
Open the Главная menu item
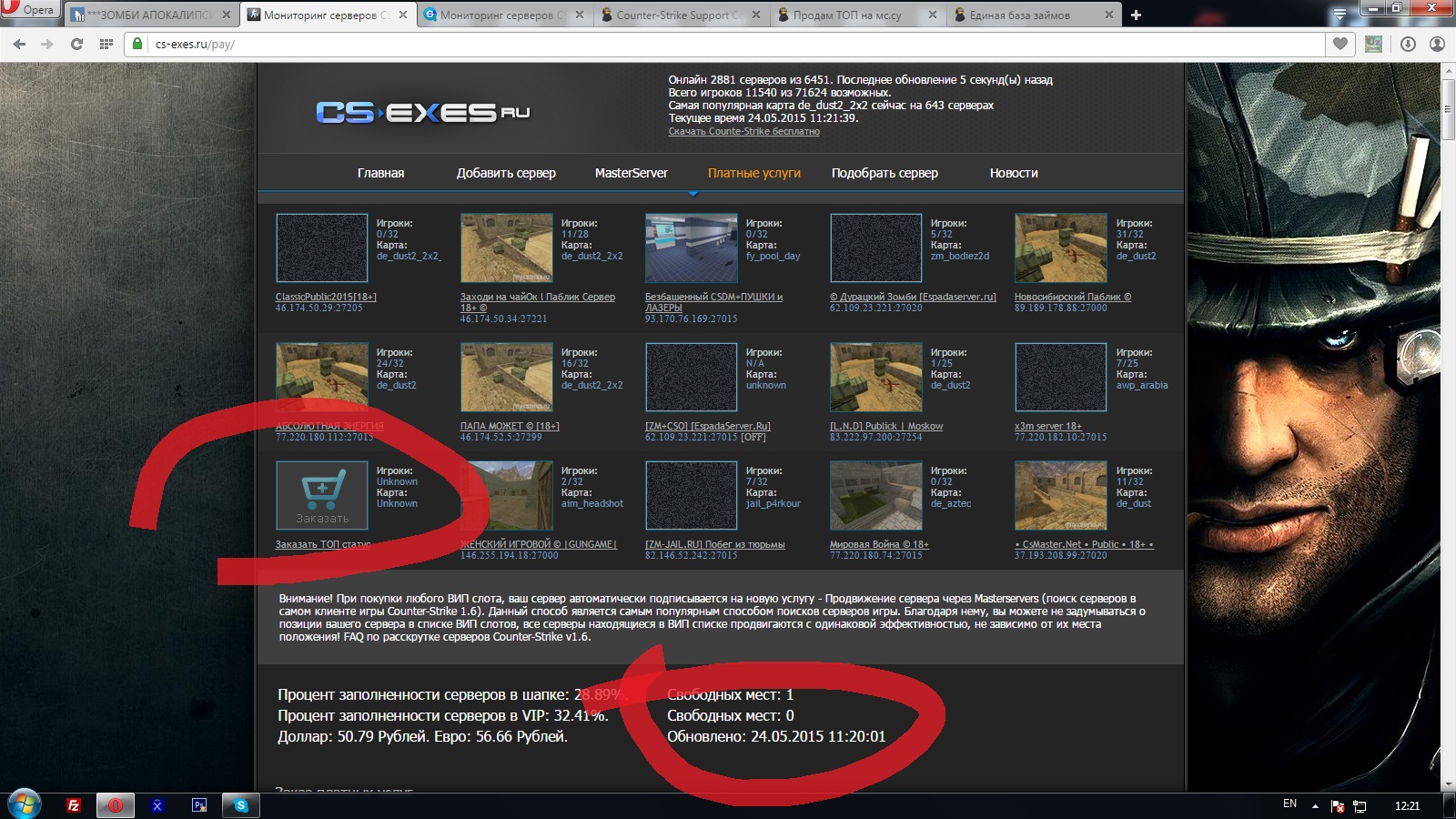(x=380, y=173)
